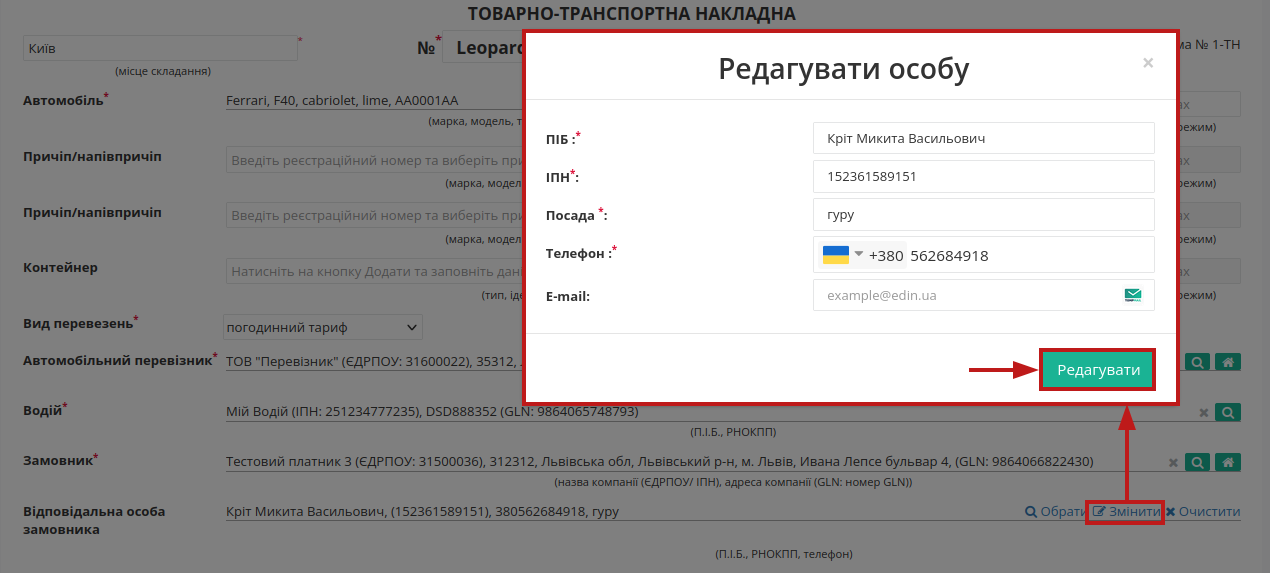
Task: Focus the E-mail input field
Action: [983, 295]
